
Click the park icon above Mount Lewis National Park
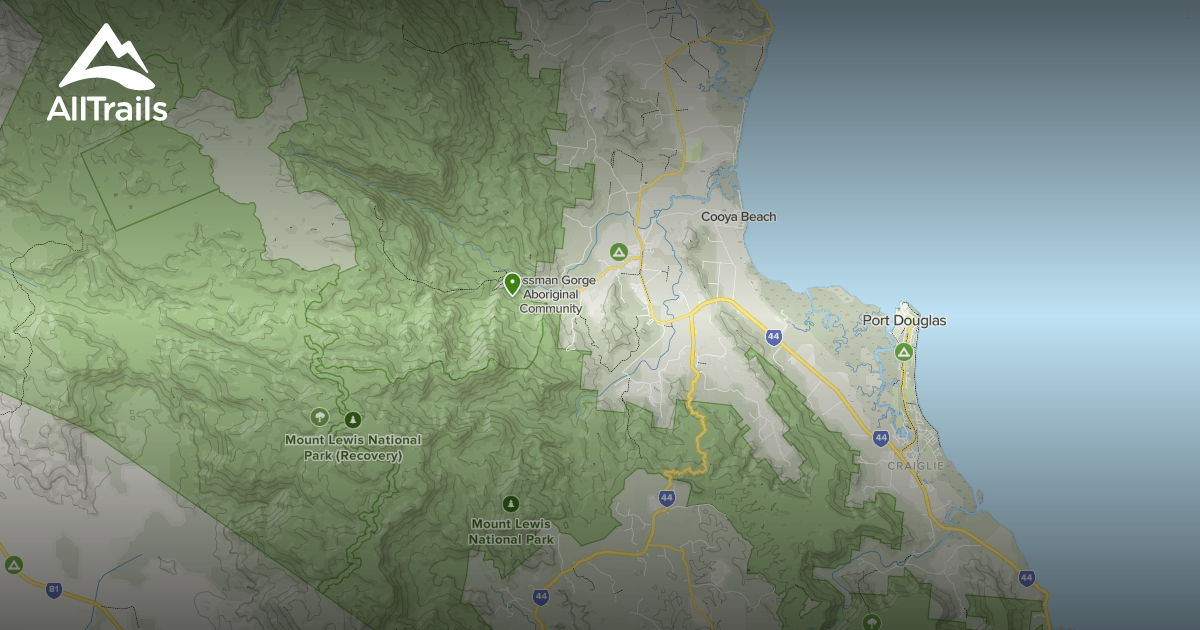pyautogui.click(x=510, y=505)
